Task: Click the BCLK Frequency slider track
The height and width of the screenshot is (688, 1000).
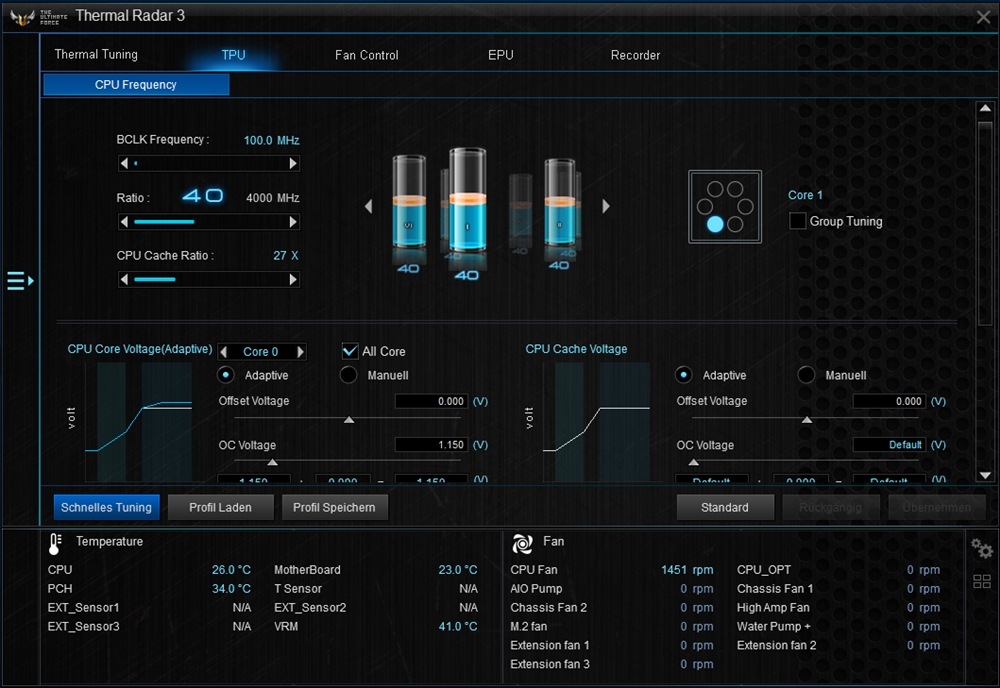Action: pos(209,163)
